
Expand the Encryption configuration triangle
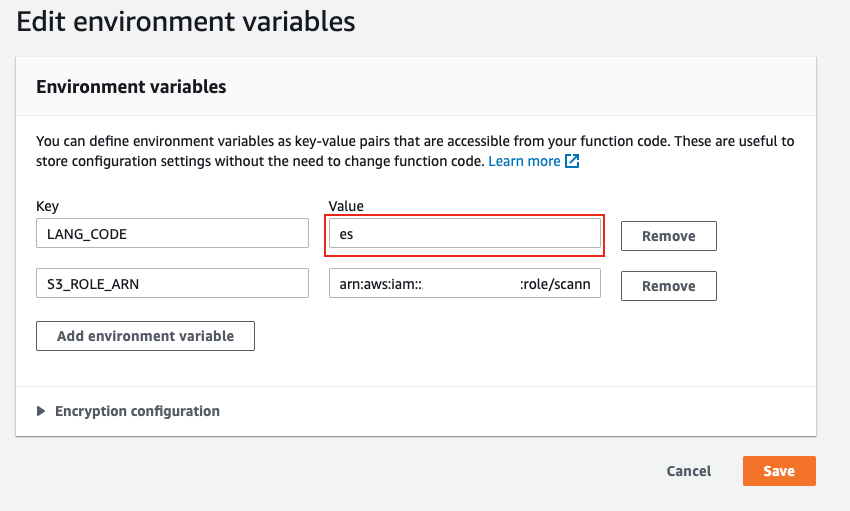tap(41, 411)
